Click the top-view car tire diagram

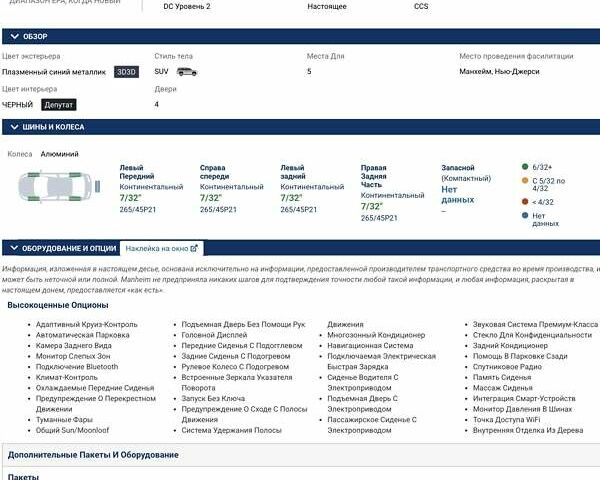[x=54, y=188]
